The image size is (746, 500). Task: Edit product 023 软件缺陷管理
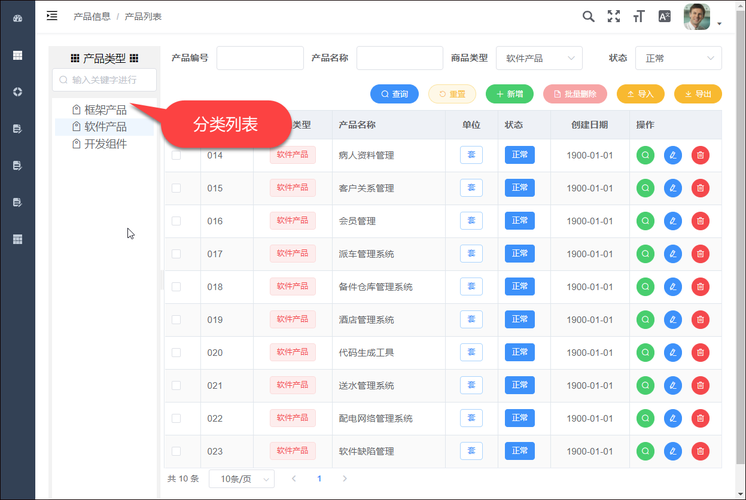(673, 451)
